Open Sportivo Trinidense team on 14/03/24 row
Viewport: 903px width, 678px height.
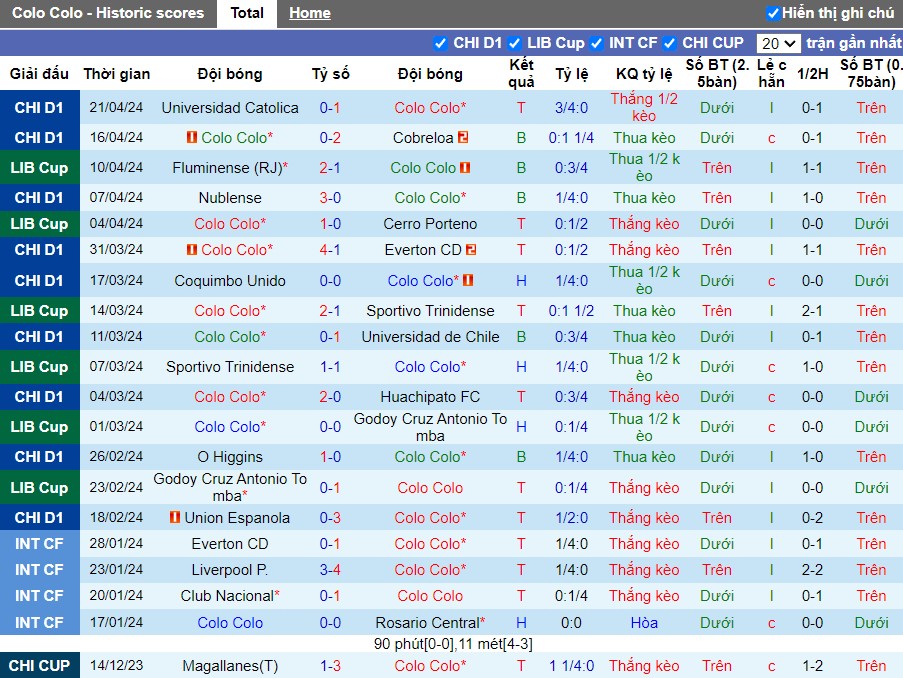pyautogui.click(x=430, y=310)
